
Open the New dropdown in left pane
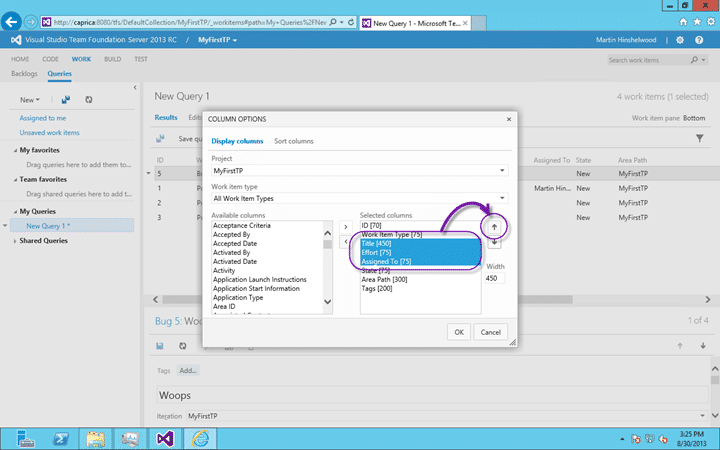point(30,100)
